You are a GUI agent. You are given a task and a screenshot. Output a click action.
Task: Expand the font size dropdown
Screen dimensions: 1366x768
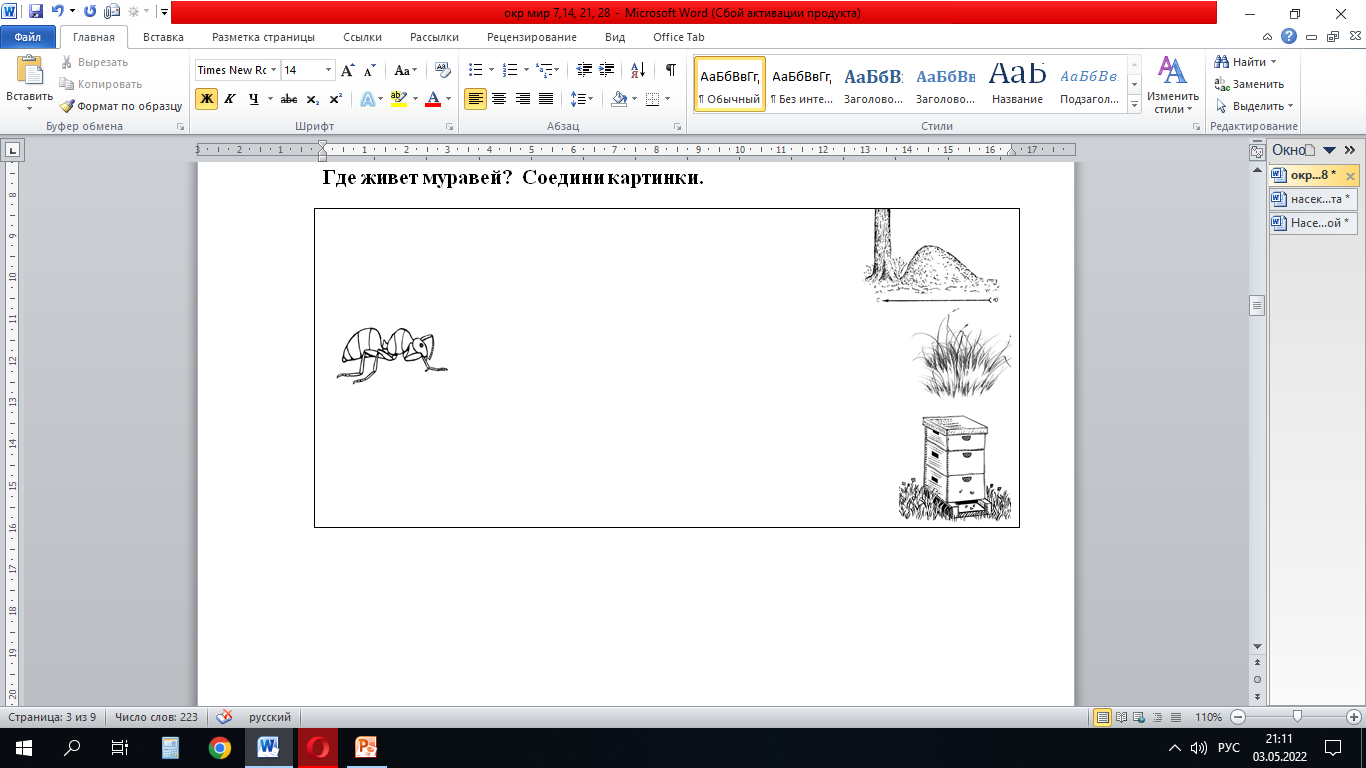[328, 70]
